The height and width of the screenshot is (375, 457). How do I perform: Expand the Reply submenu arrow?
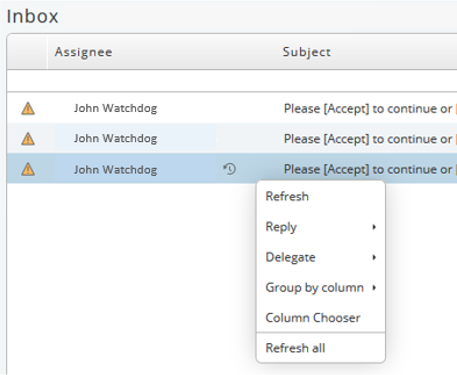tap(374, 227)
